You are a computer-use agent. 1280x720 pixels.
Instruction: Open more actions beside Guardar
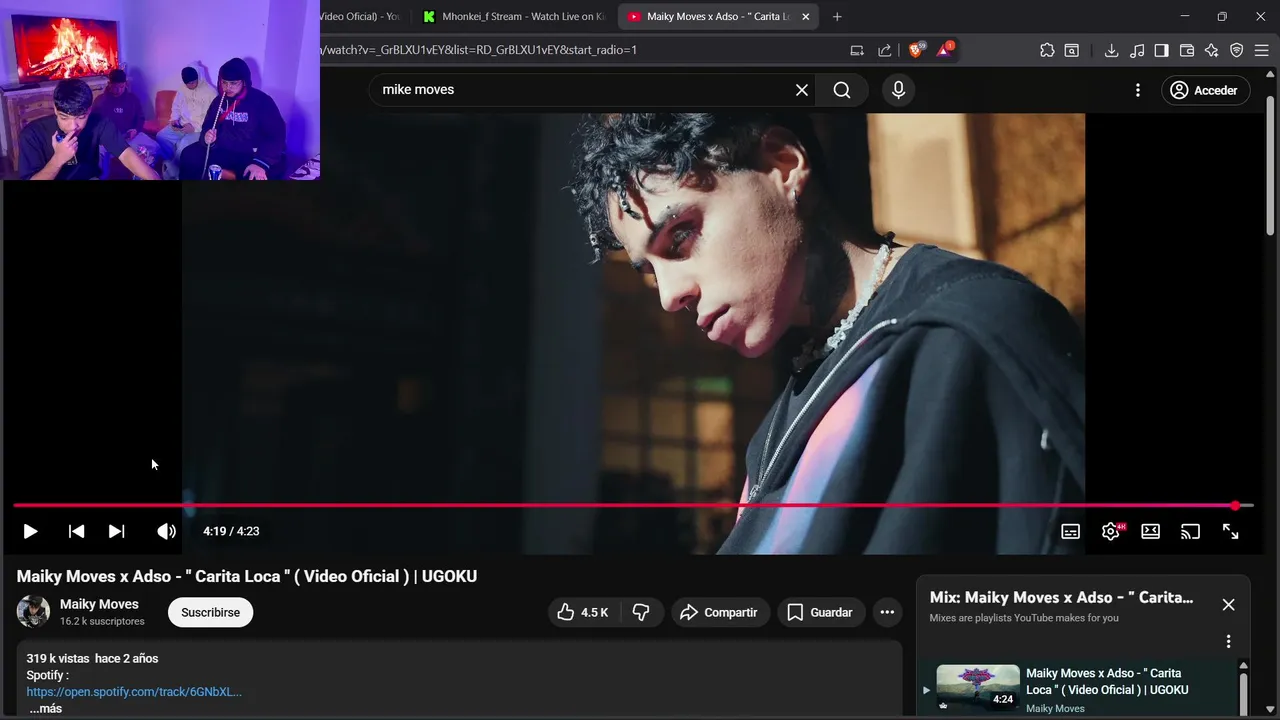[x=887, y=612]
